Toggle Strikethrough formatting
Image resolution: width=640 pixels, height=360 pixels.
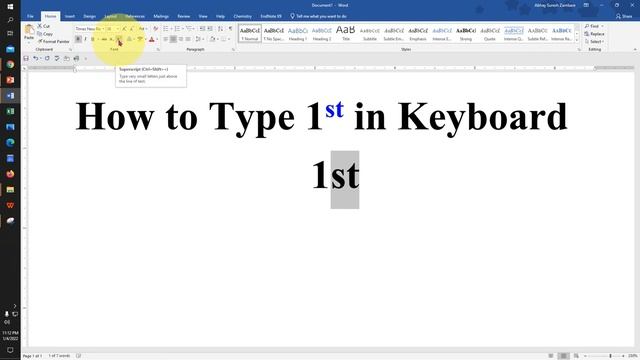pos(104,39)
